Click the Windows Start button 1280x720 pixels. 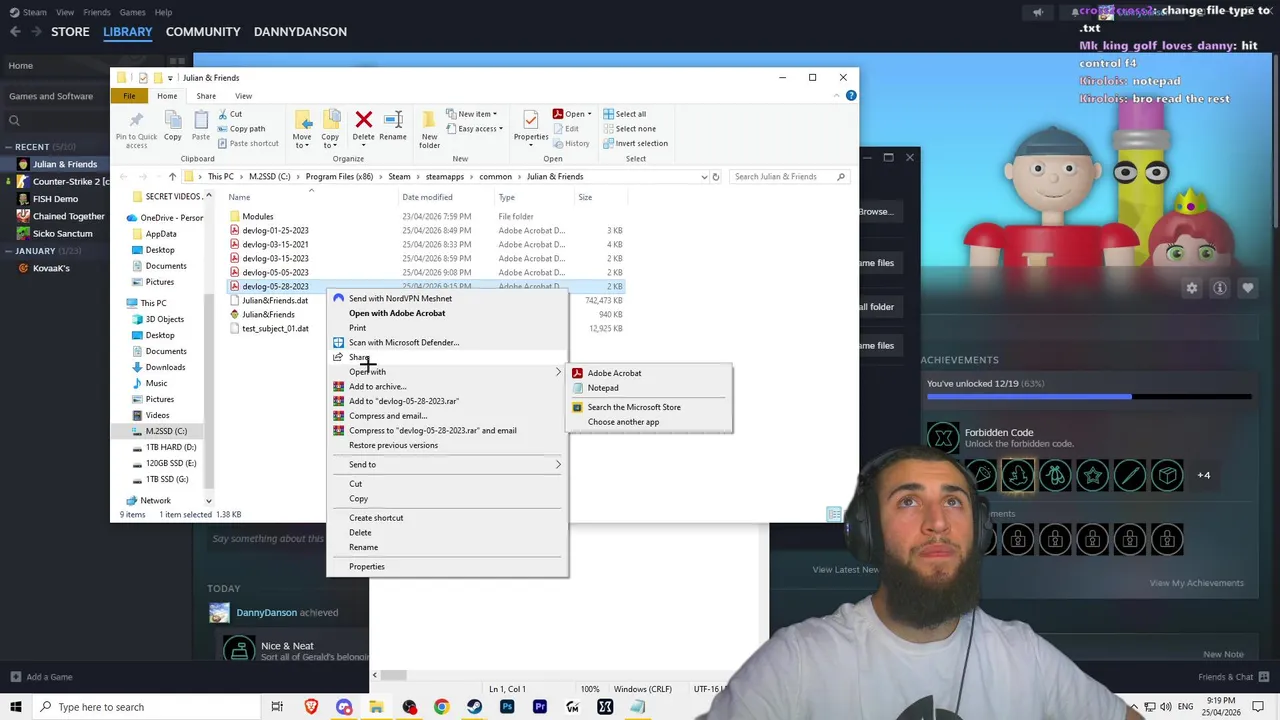click(15, 707)
